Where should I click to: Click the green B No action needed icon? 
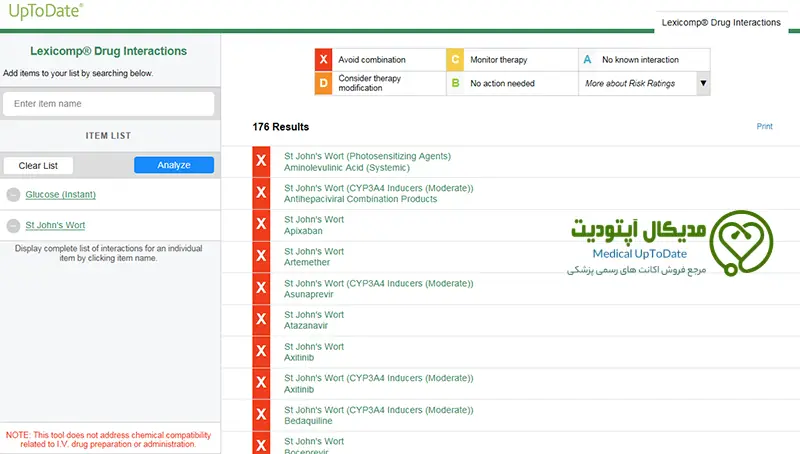point(455,83)
